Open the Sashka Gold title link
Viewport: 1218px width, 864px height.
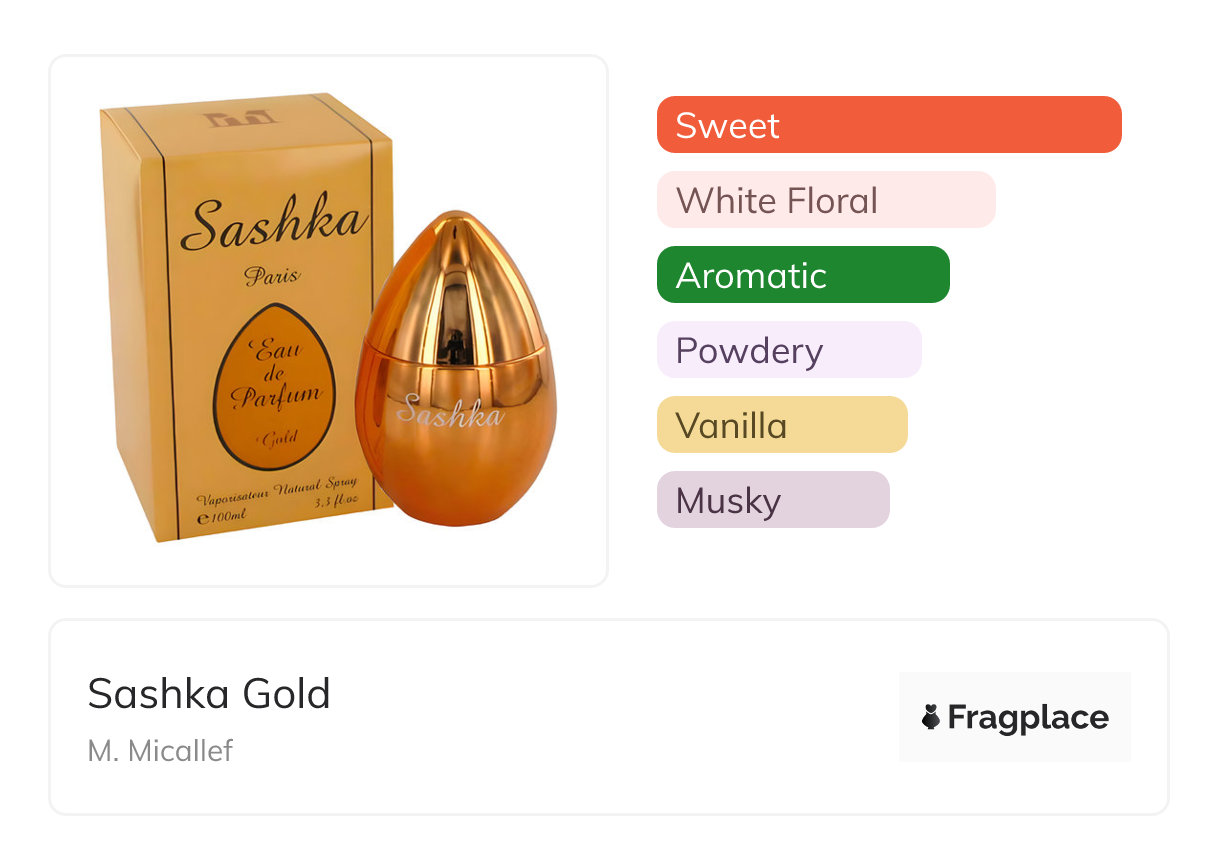point(209,693)
